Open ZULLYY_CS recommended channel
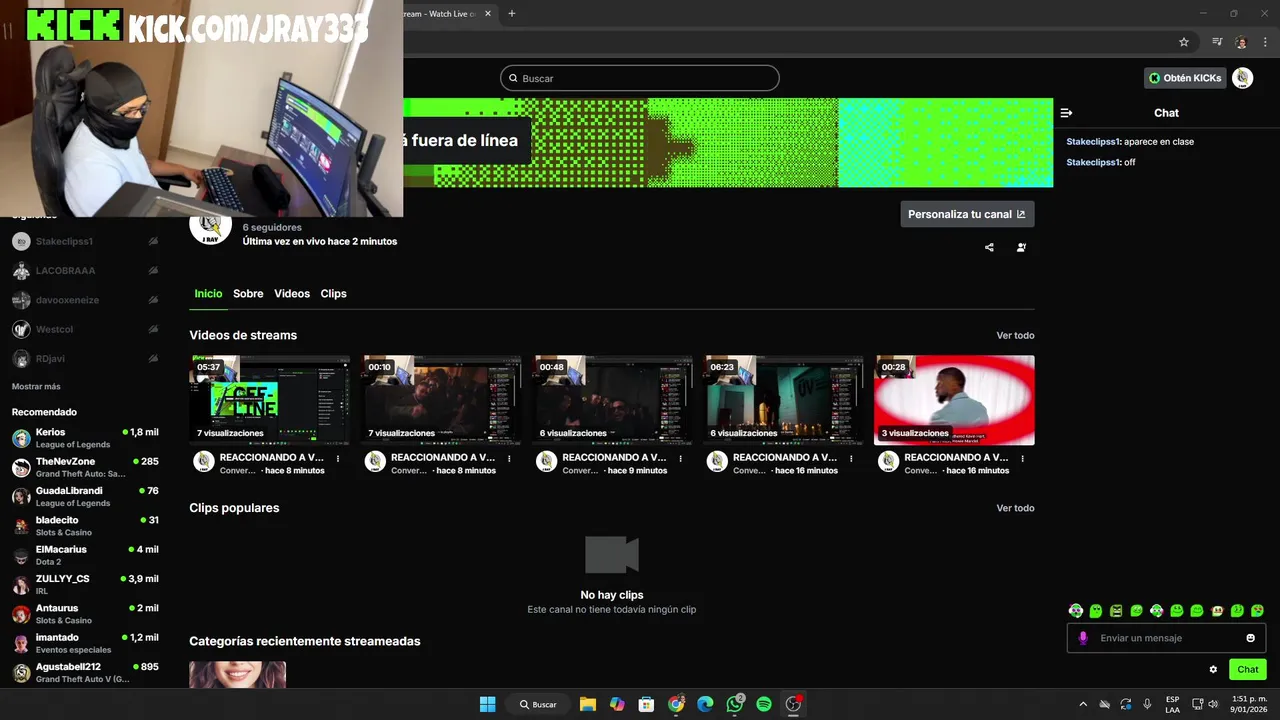This screenshot has width=1280, height=720. [x=85, y=584]
